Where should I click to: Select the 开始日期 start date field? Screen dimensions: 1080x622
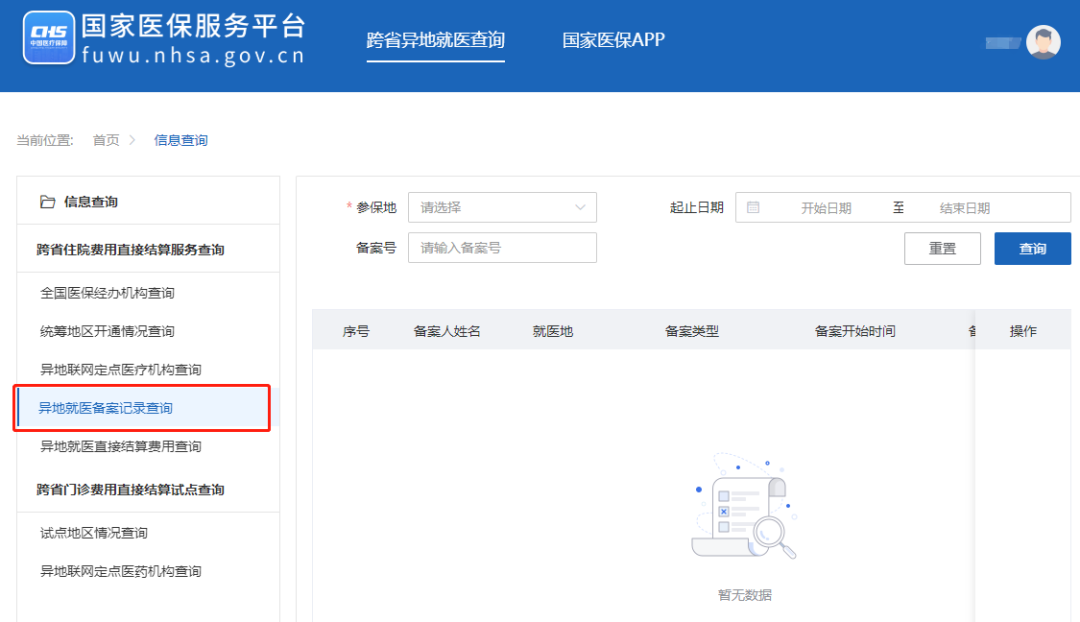(826, 208)
